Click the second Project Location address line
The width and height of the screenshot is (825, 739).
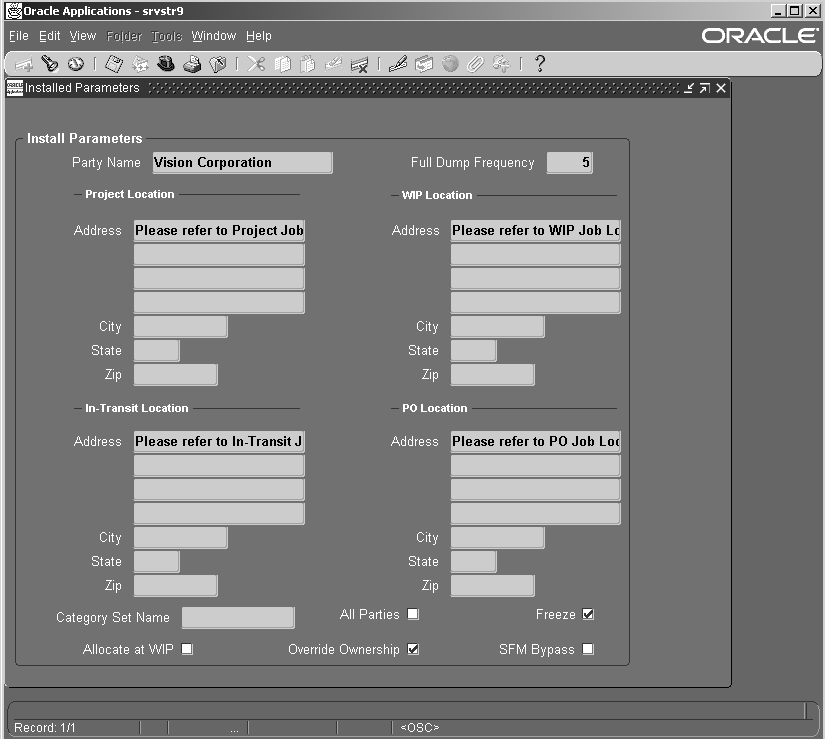coord(219,255)
